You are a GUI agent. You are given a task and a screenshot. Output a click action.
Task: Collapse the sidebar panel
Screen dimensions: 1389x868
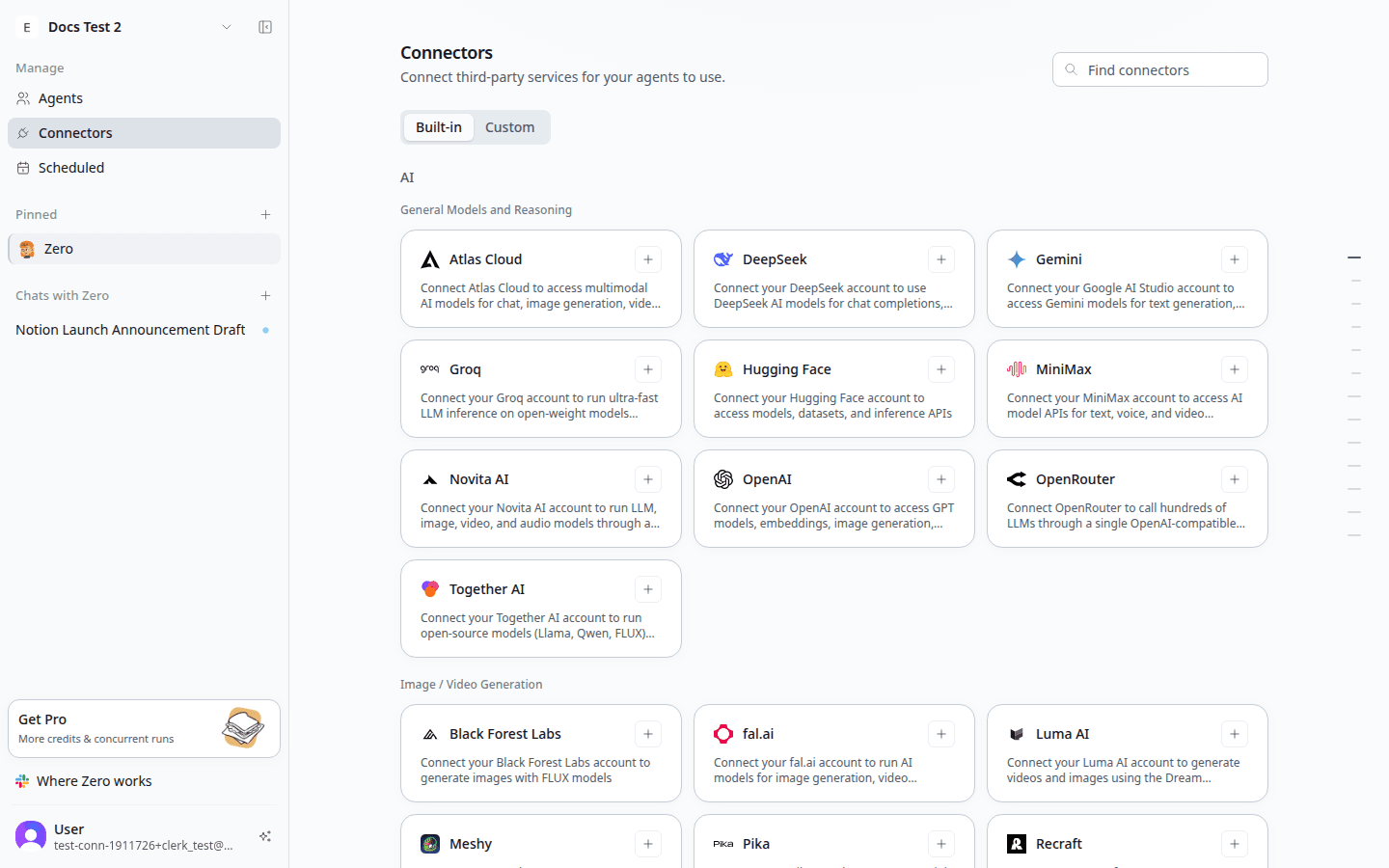(x=265, y=27)
